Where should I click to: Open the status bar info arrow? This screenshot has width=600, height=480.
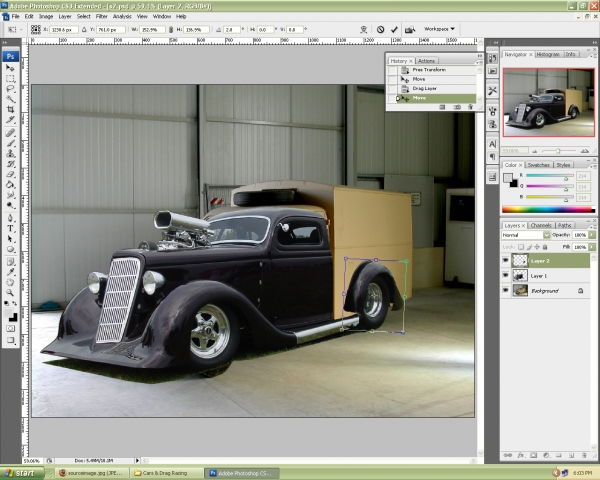[137, 460]
